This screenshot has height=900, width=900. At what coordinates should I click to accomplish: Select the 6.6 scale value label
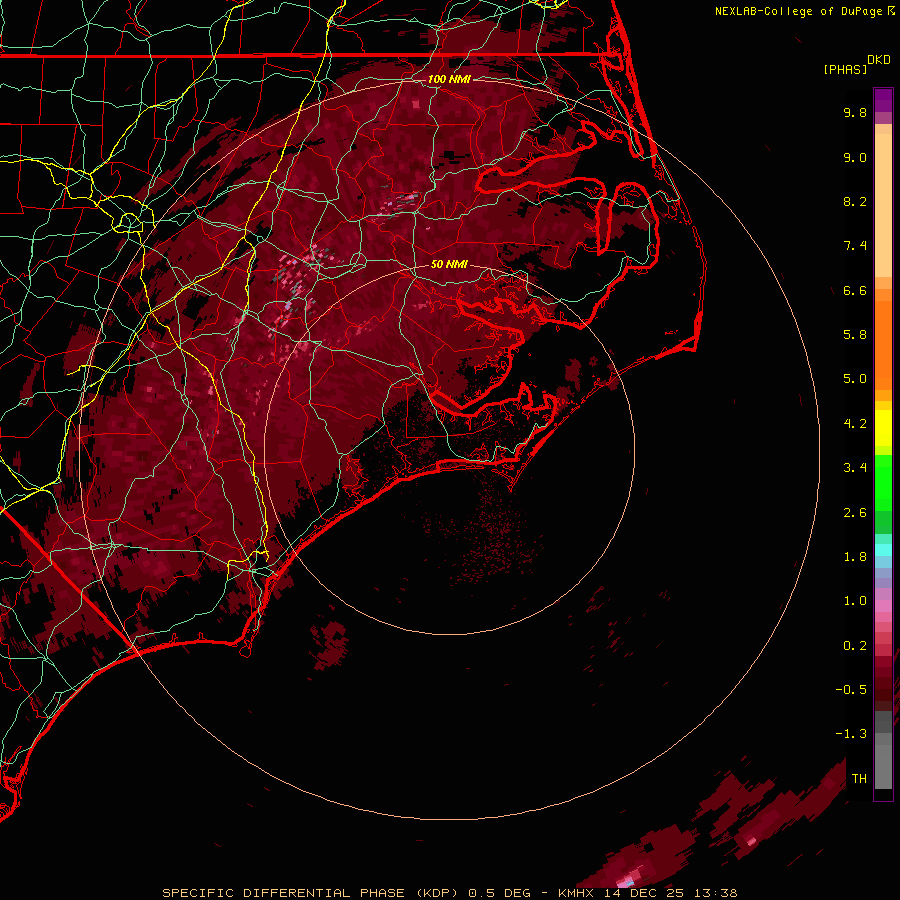[855, 290]
